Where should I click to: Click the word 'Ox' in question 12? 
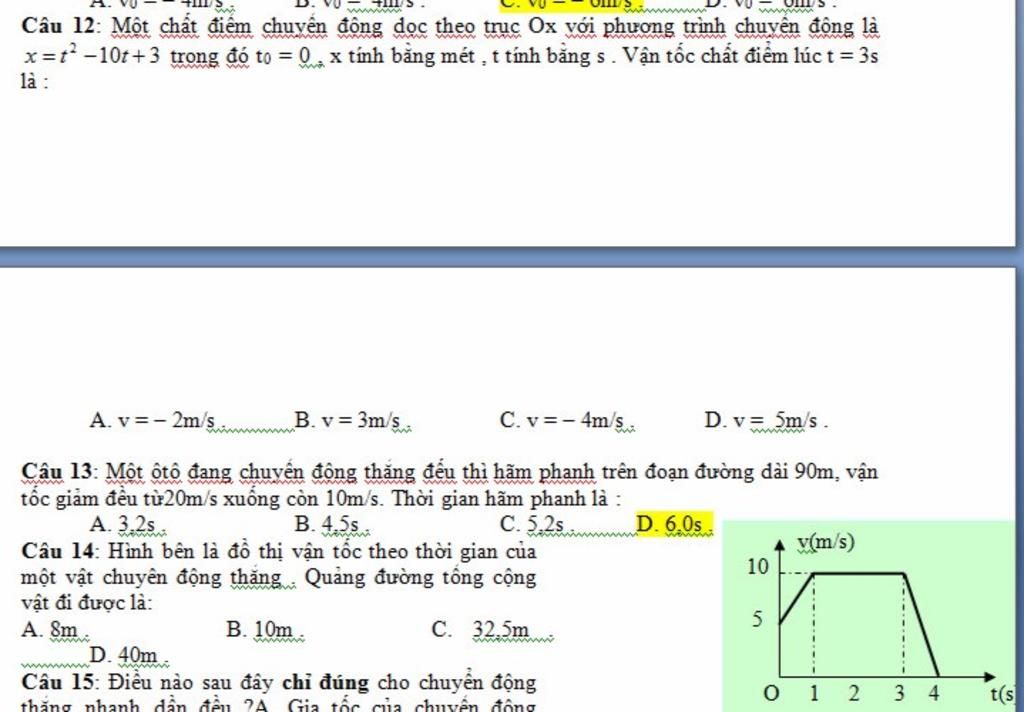click(x=542, y=26)
